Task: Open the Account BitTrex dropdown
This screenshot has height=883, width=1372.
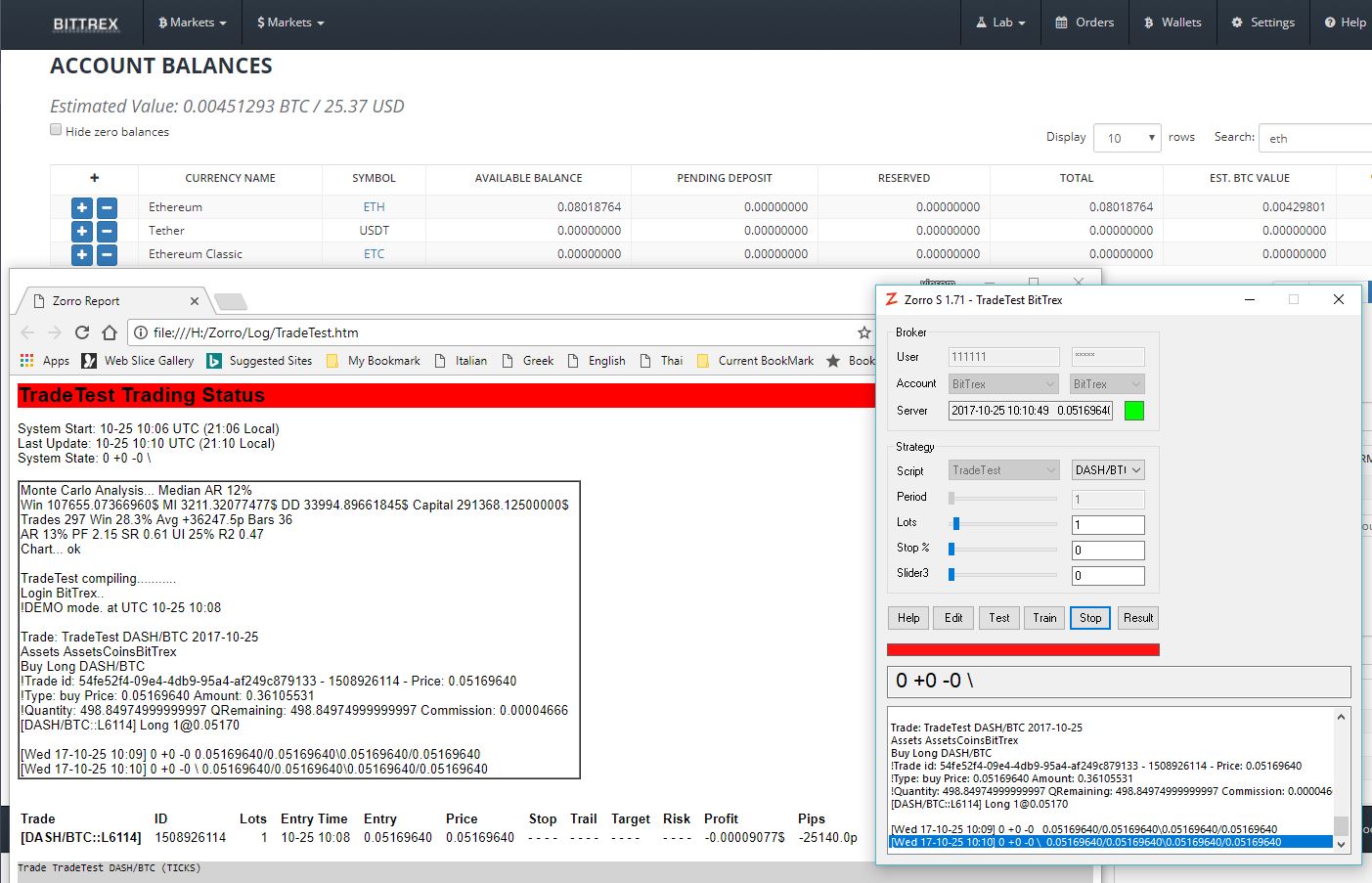Action: [1003, 384]
